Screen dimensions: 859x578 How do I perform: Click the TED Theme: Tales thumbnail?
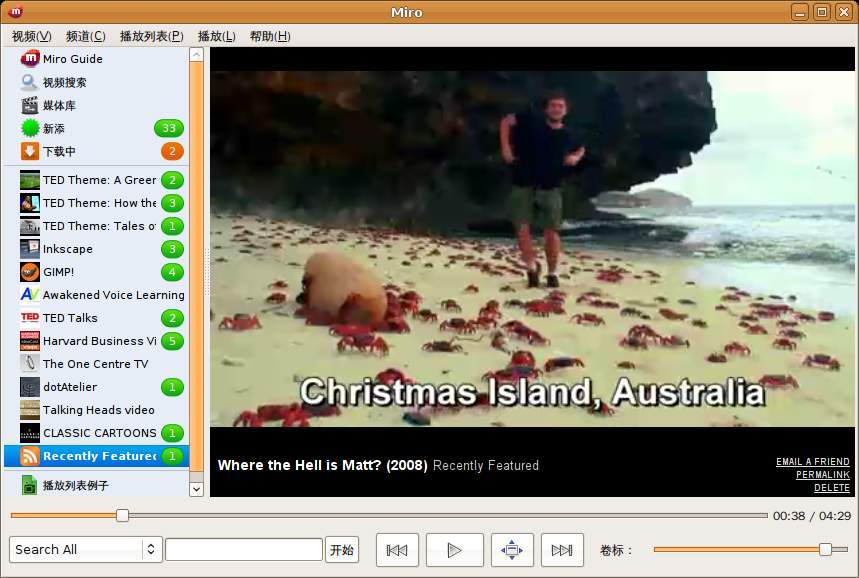30,226
